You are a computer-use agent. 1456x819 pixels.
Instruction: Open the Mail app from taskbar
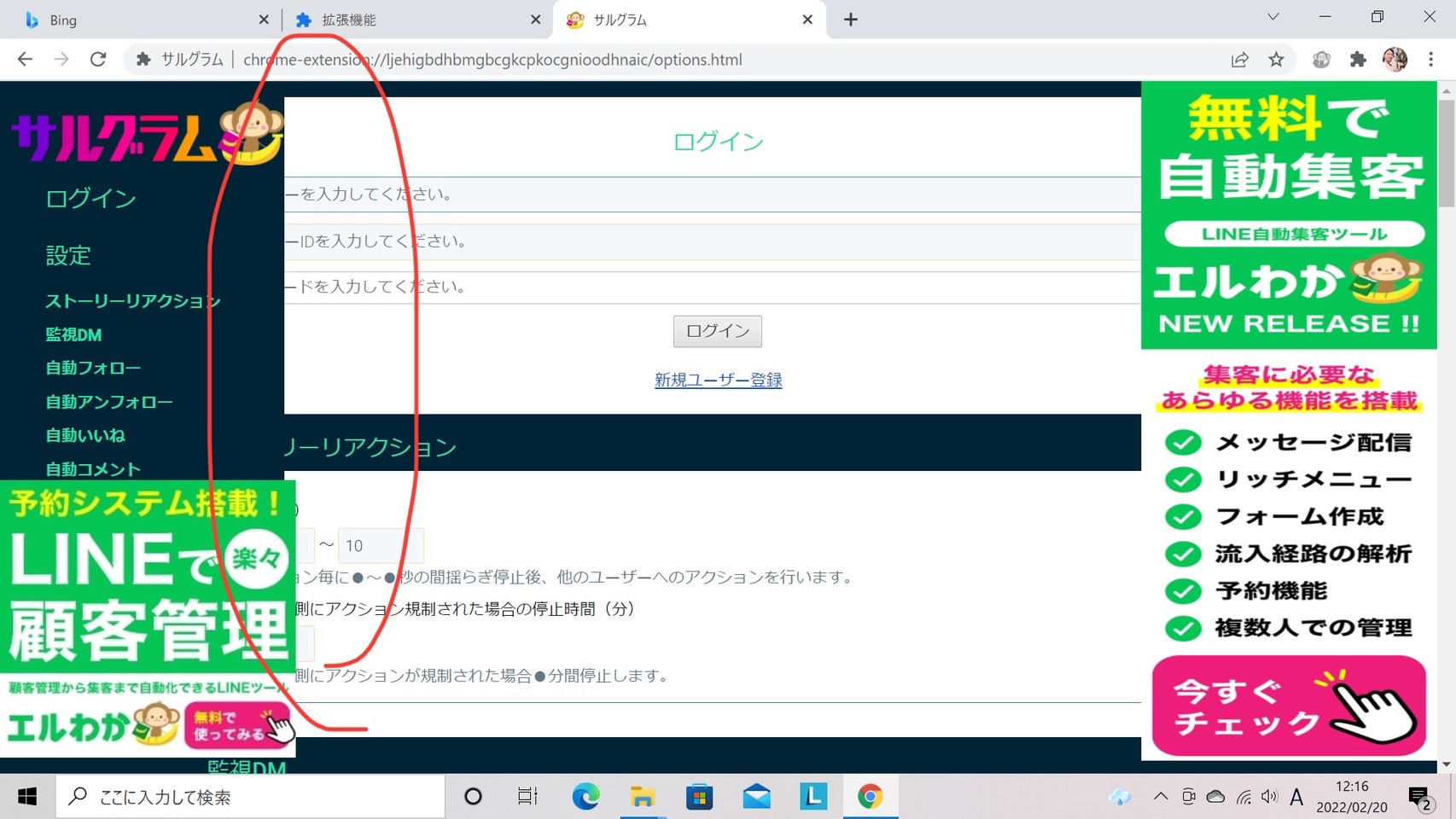point(756,797)
